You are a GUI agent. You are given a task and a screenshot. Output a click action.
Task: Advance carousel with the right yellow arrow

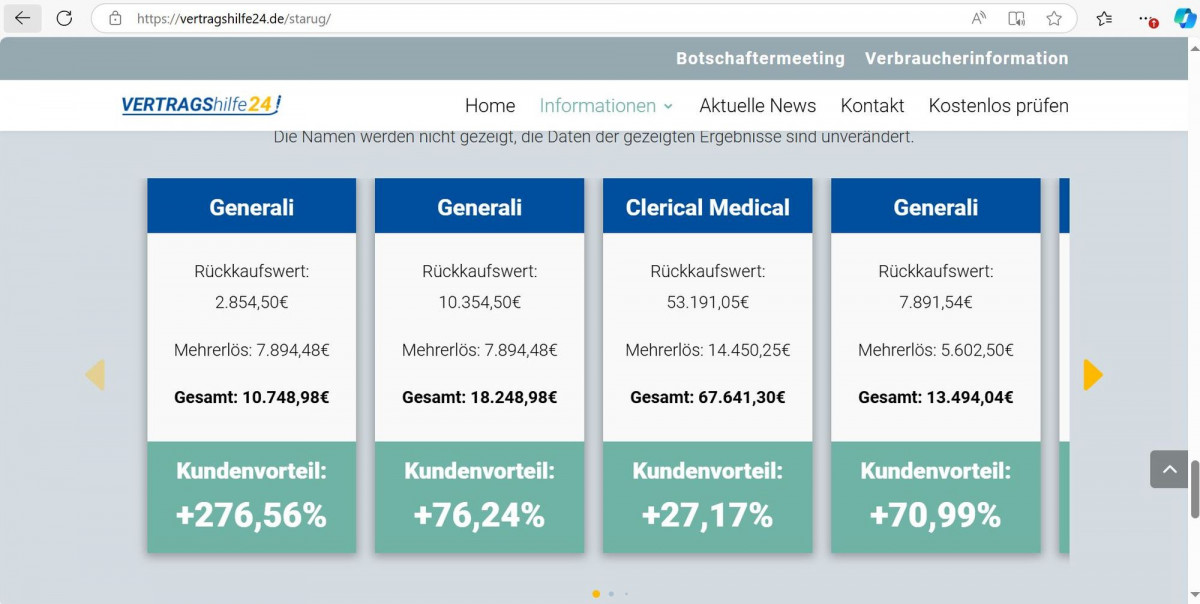point(1093,375)
